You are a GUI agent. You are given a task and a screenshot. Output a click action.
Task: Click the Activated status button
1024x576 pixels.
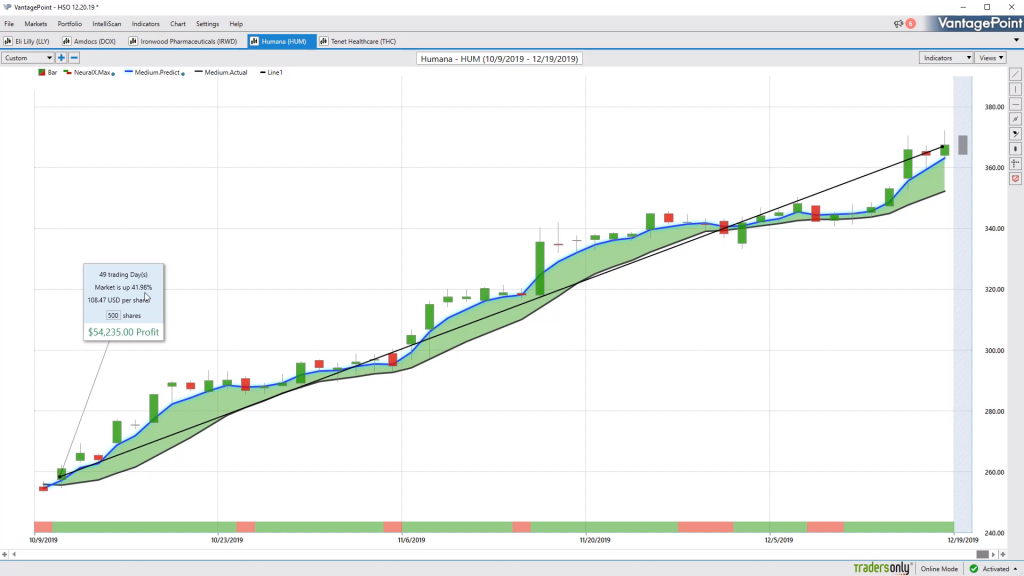[x=993, y=569]
